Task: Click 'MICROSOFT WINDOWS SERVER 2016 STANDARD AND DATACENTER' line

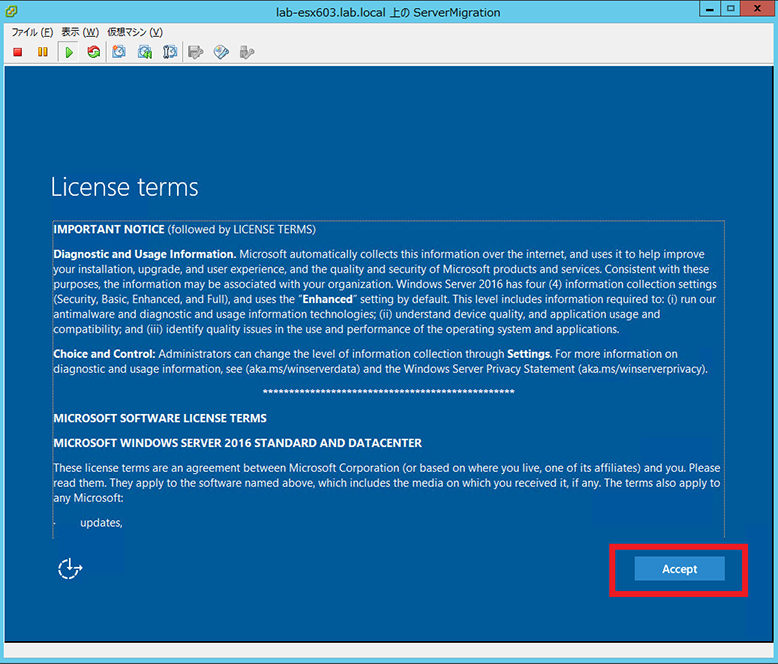Action: 238,443
